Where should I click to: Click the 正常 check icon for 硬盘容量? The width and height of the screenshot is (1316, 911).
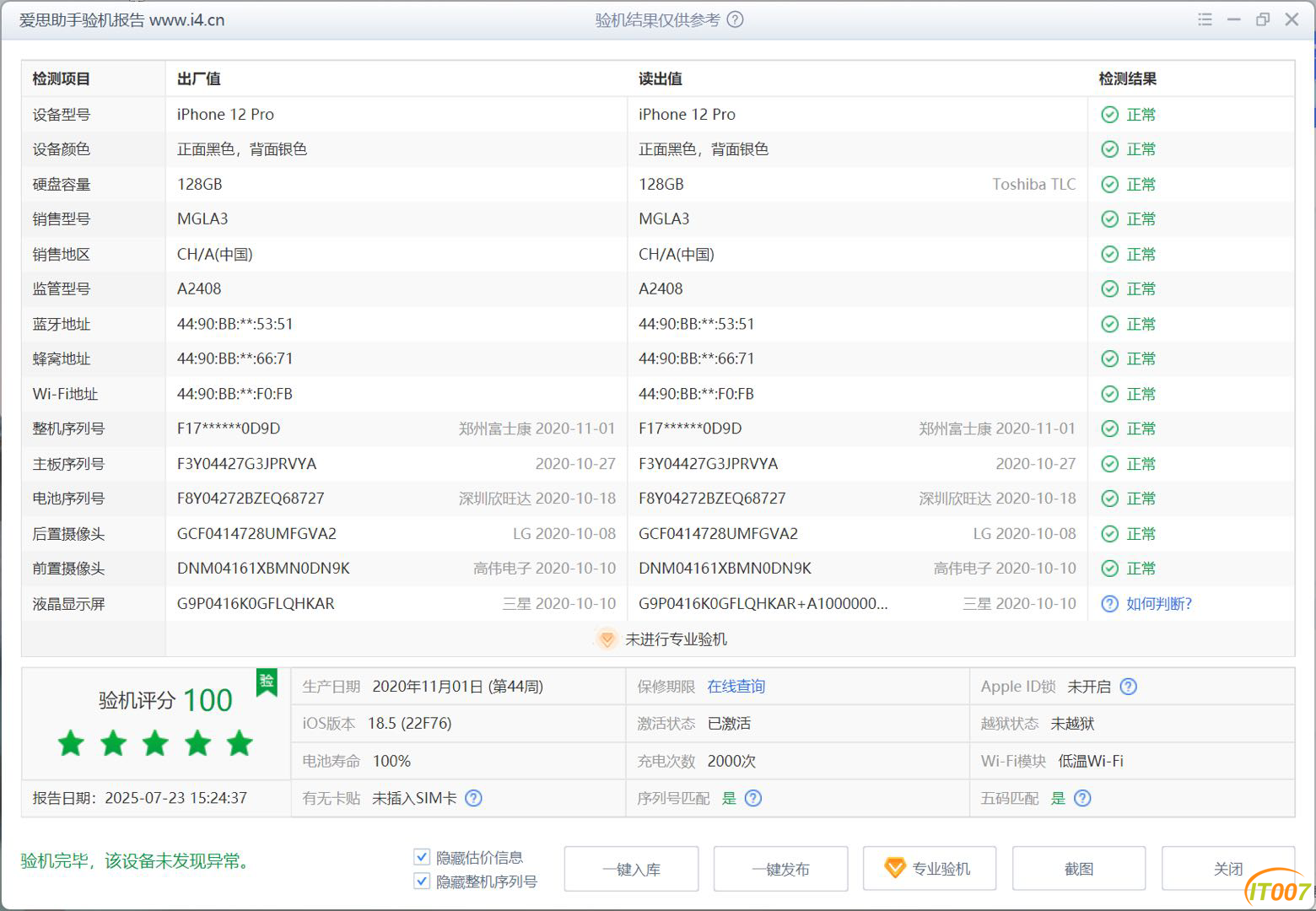coord(1110,185)
